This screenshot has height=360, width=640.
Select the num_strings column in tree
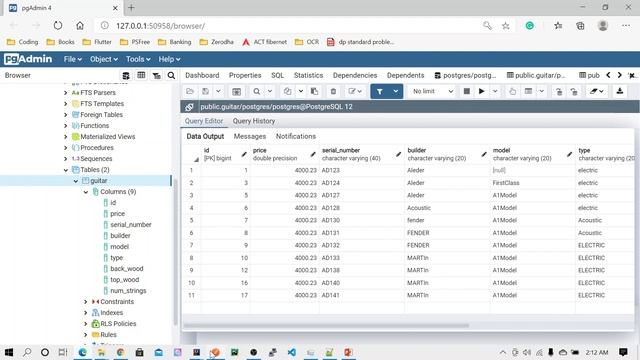128,291
